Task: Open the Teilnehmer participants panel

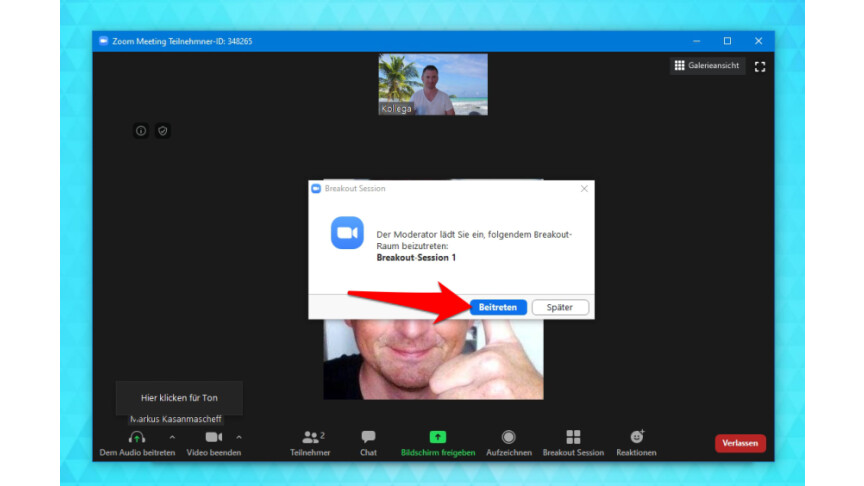Action: tap(310, 443)
